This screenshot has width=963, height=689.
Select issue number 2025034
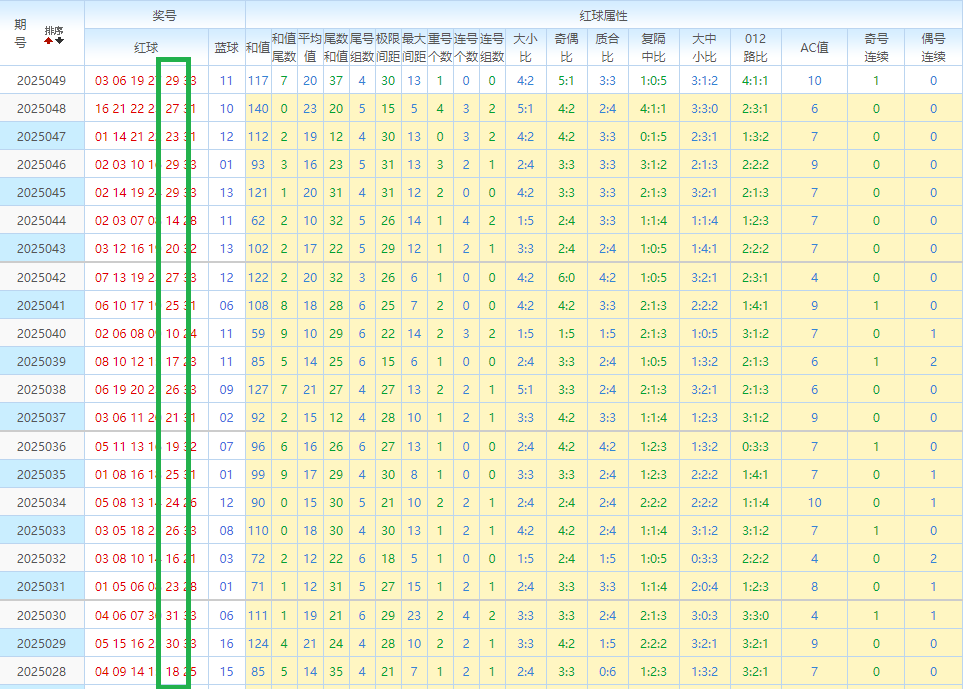pos(41,502)
